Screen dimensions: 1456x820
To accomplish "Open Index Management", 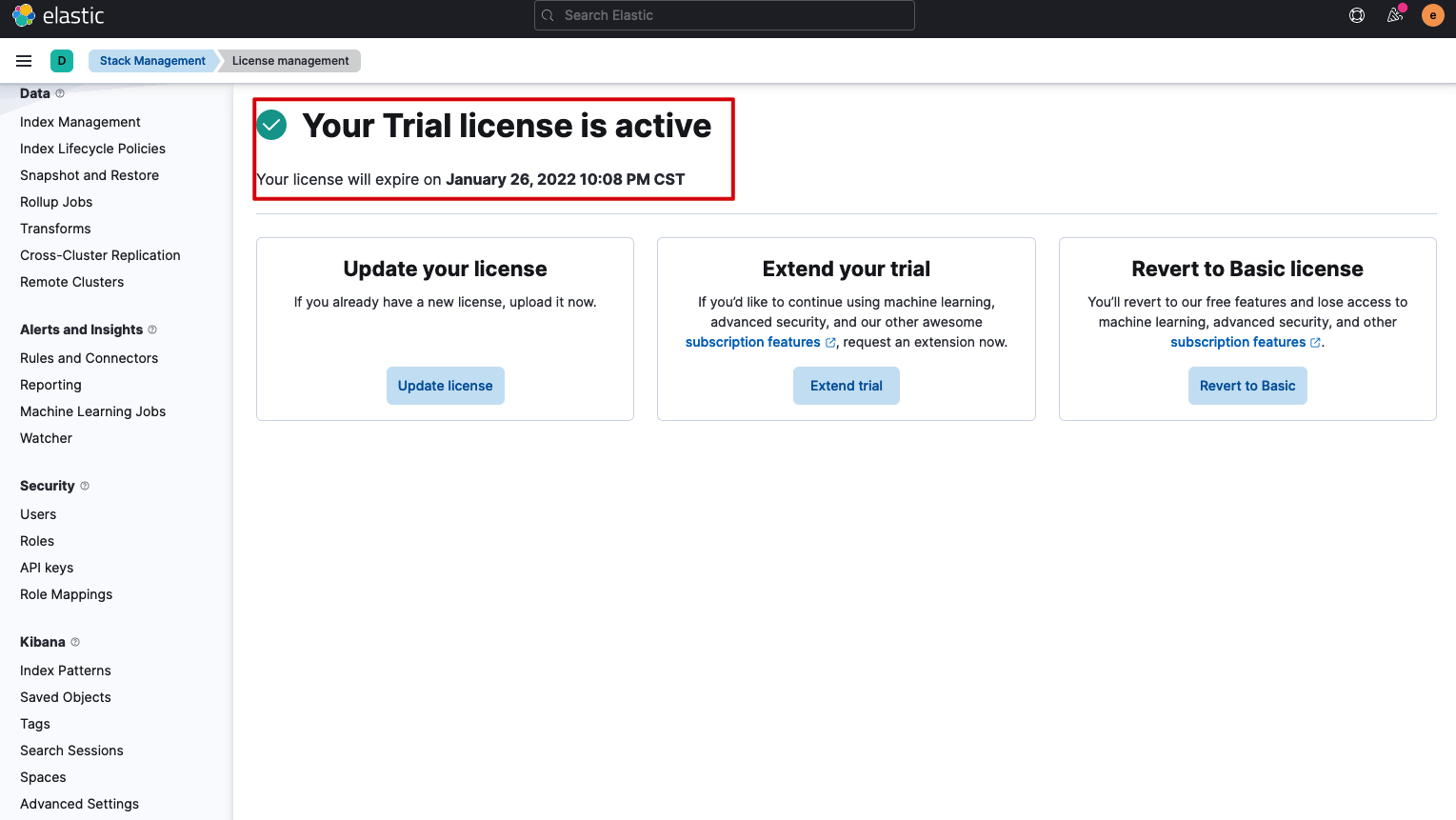I will click(80, 122).
